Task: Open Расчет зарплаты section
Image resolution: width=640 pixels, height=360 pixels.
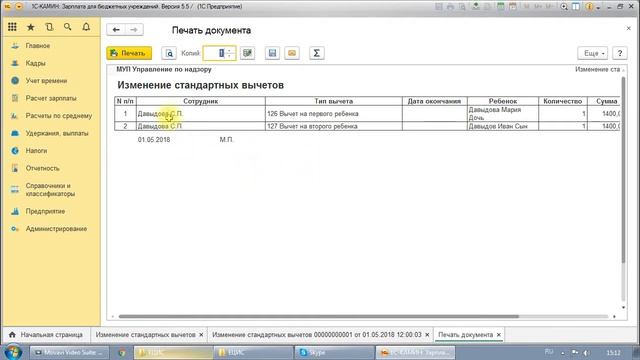Action: click(50, 98)
